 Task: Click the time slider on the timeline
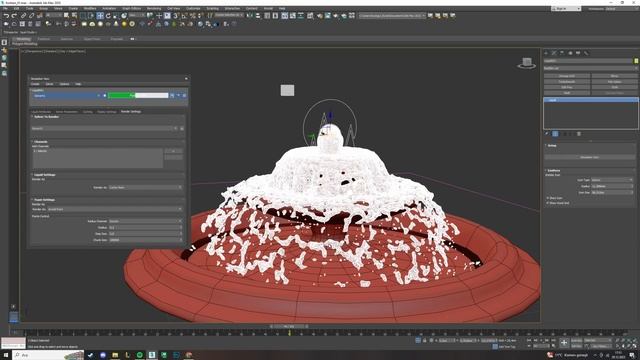pyautogui.click(x=289, y=326)
